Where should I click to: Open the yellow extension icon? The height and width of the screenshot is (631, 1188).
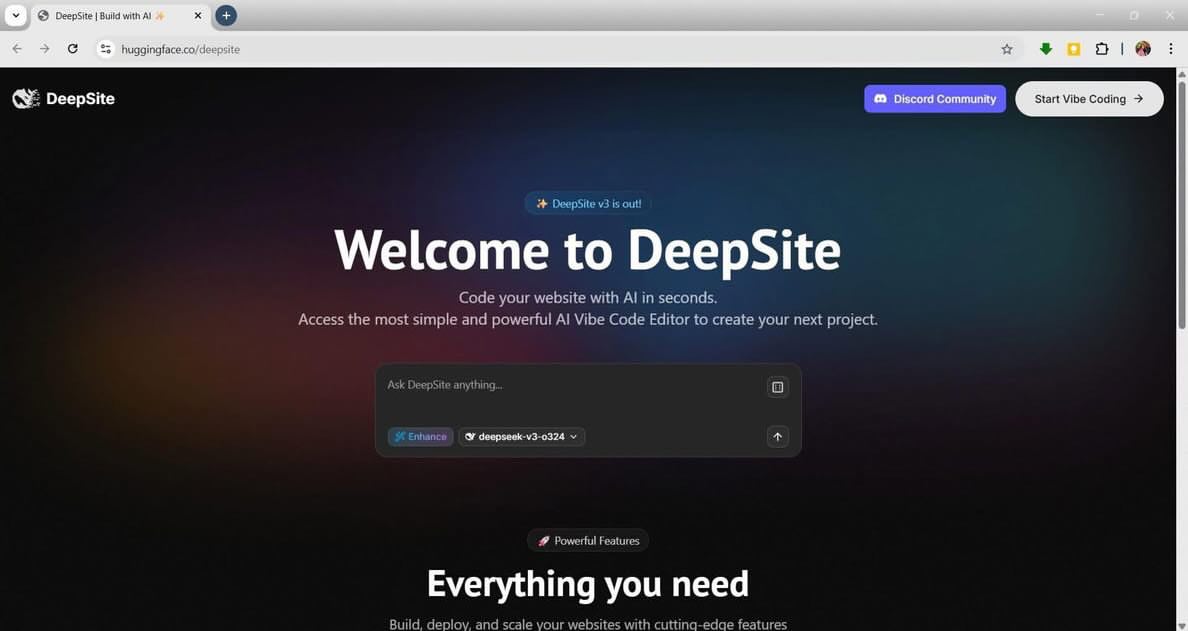click(x=1074, y=49)
